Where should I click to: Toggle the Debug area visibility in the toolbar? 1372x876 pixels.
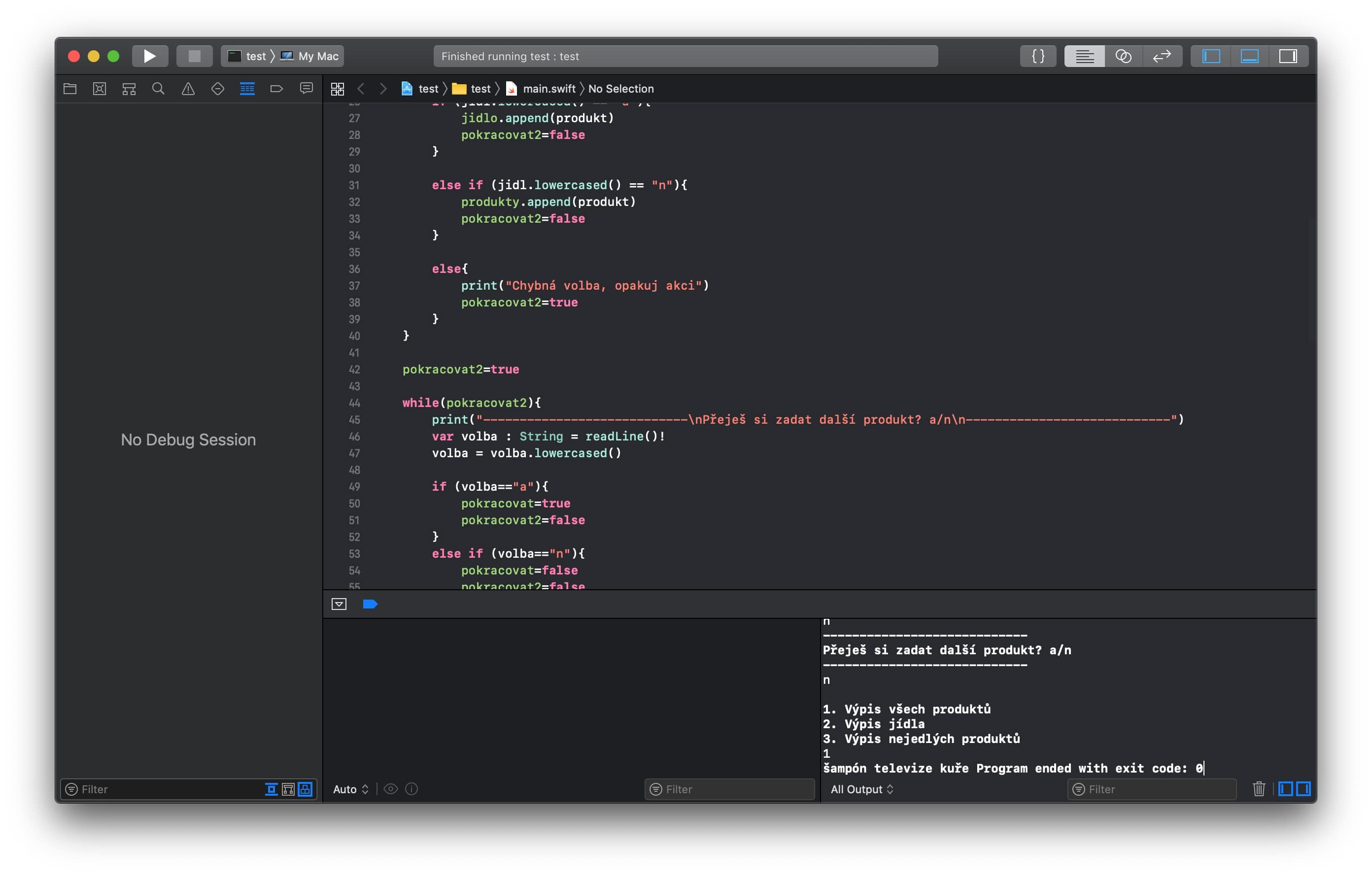coord(1249,56)
